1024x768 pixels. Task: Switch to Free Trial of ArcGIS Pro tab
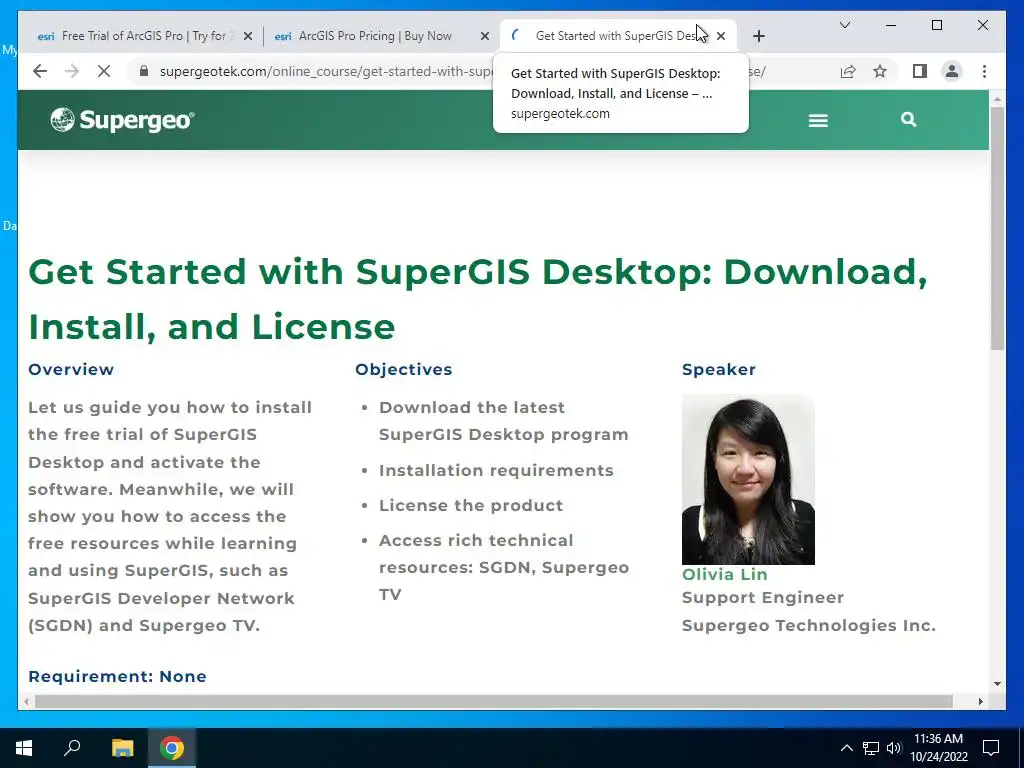click(x=143, y=36)
